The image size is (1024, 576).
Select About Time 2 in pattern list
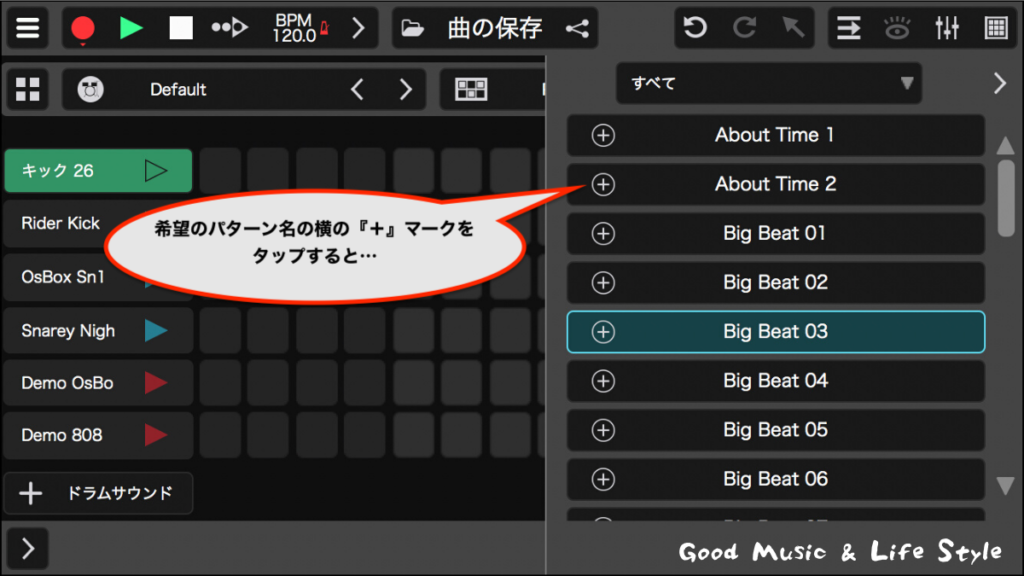pos(776,184)
